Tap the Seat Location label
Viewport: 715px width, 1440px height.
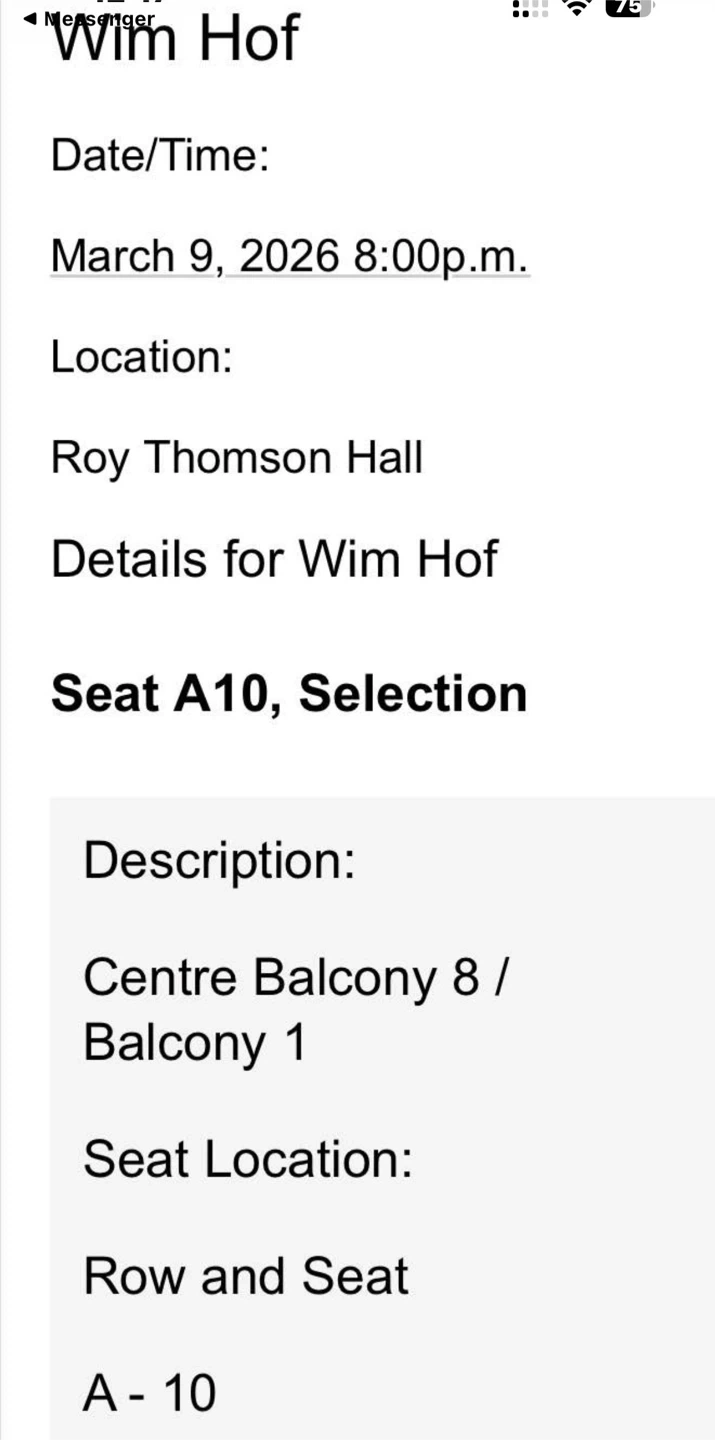[x=247, y=1160]
